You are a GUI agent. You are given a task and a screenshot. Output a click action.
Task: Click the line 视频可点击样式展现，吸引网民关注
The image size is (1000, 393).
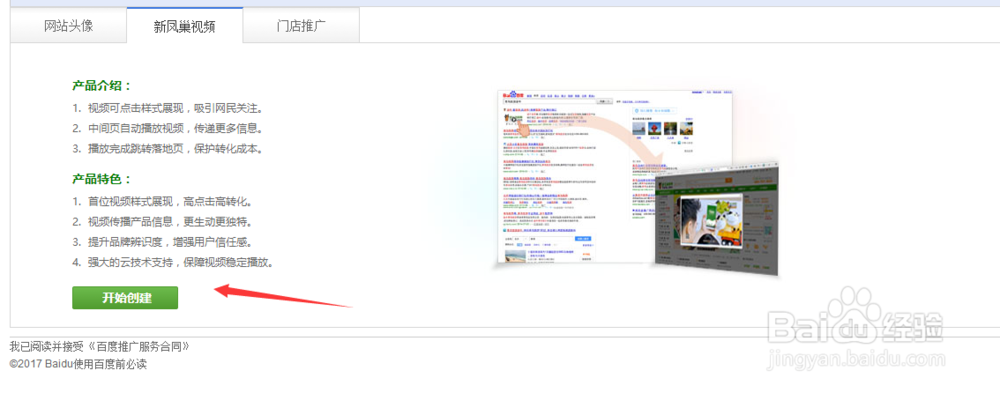coord(168,108)
